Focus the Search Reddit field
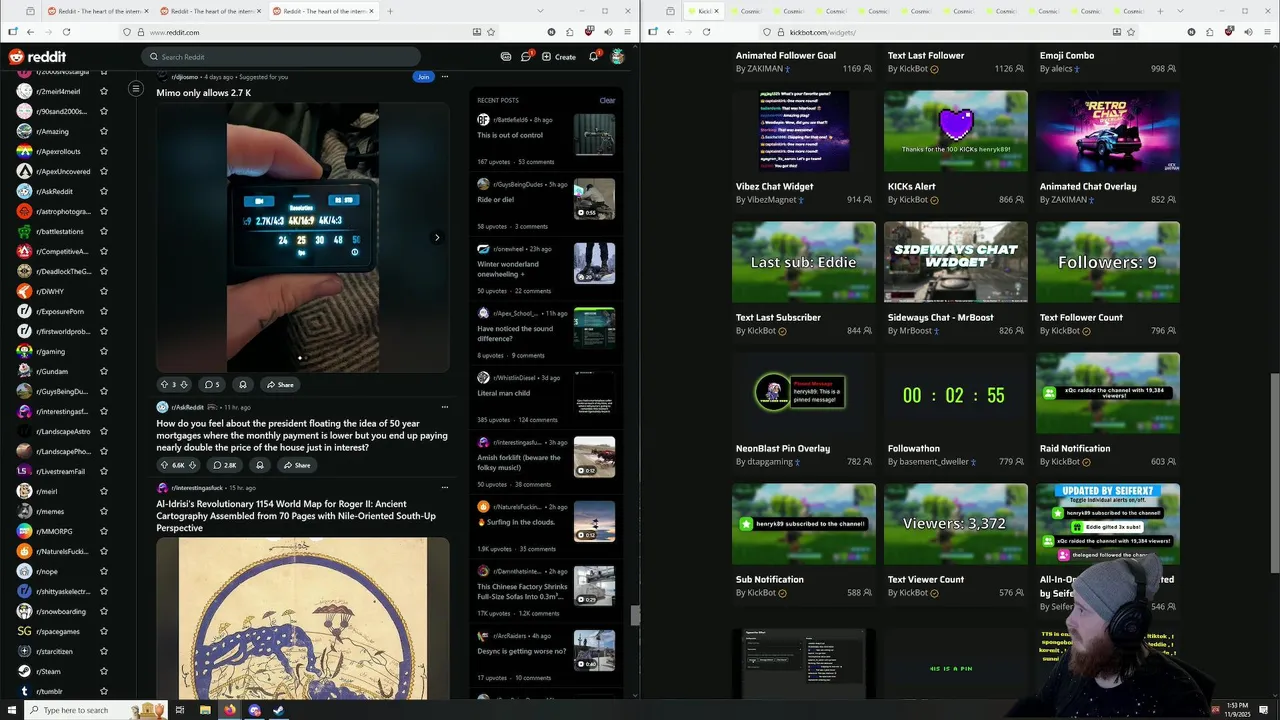The image size is (1280, 720). click(280, 57)
